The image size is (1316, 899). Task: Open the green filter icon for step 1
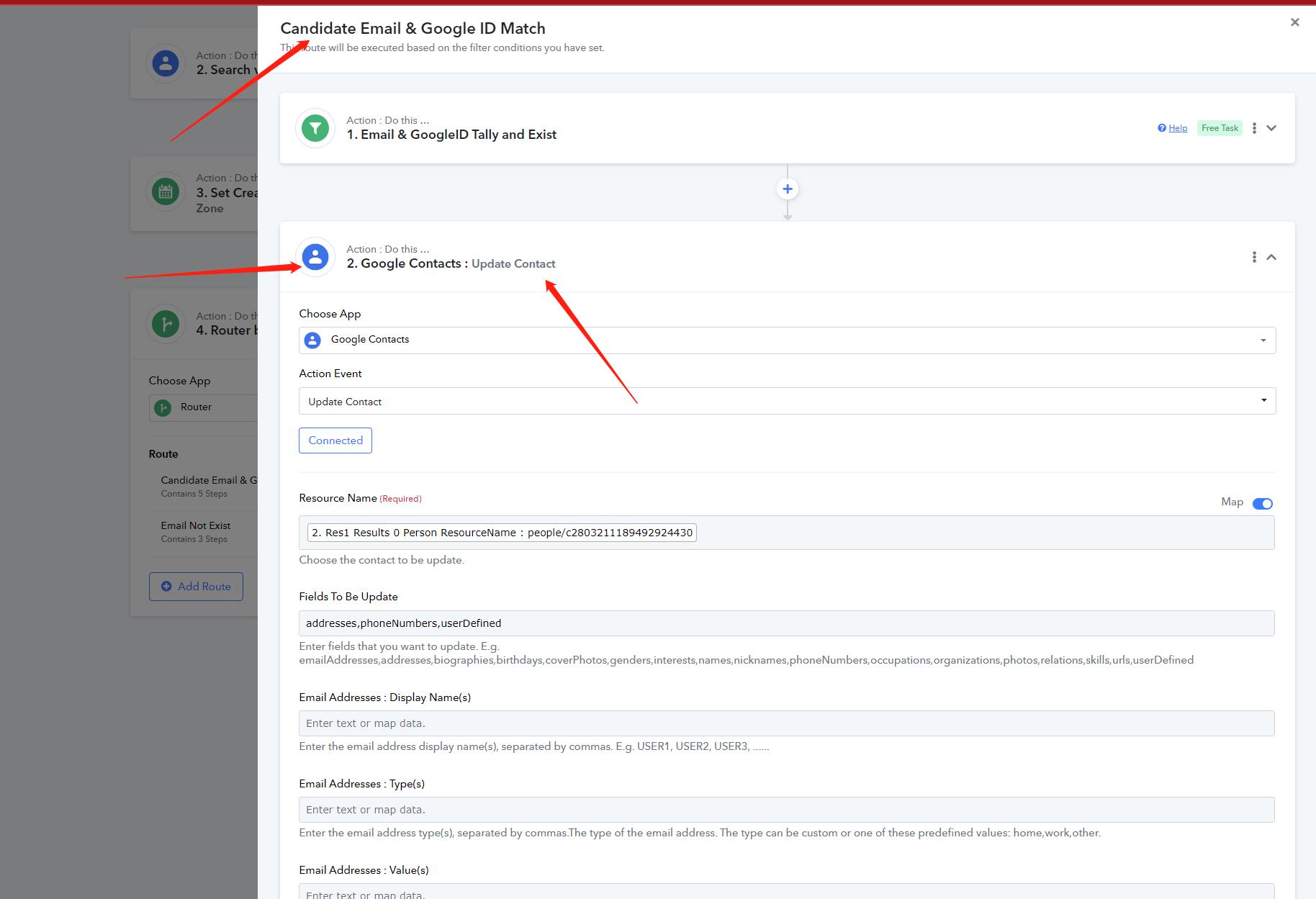(315, 128)
